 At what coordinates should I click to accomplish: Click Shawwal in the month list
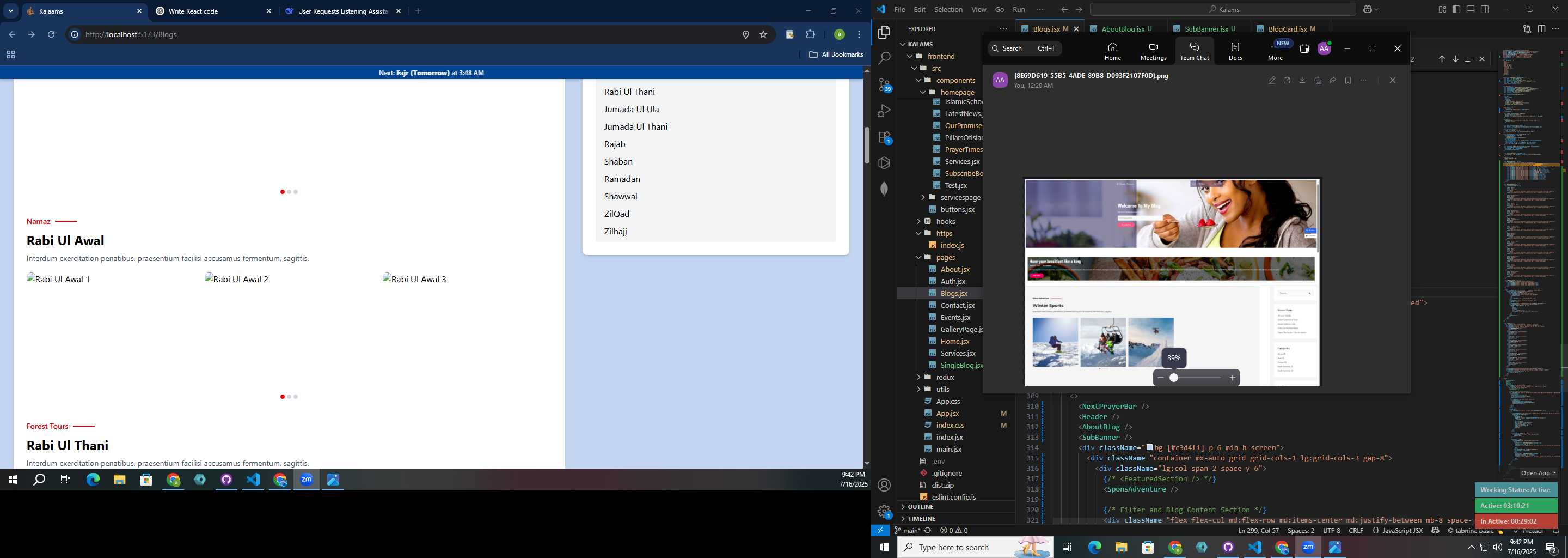620,196
